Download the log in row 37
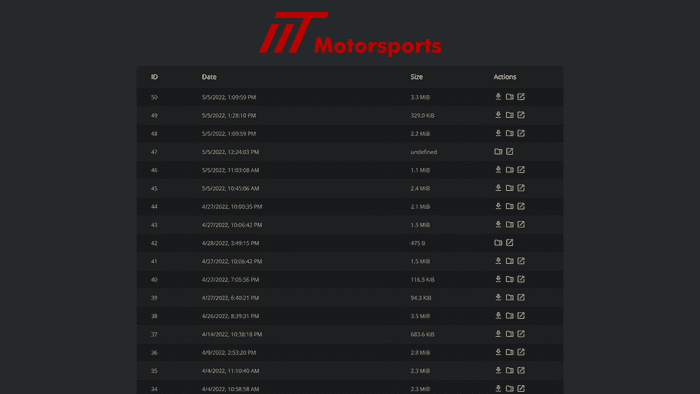The height and width of the screenshot is (394, 700). (x=498, y=334)
